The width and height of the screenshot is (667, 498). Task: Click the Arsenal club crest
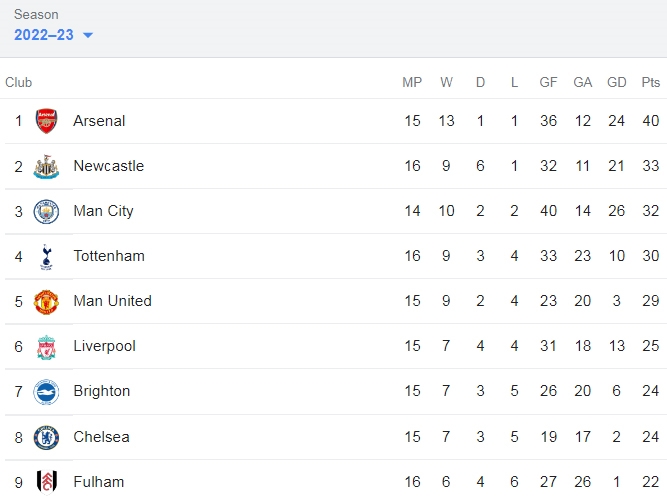pyautogui.click(x=46, y=121)
